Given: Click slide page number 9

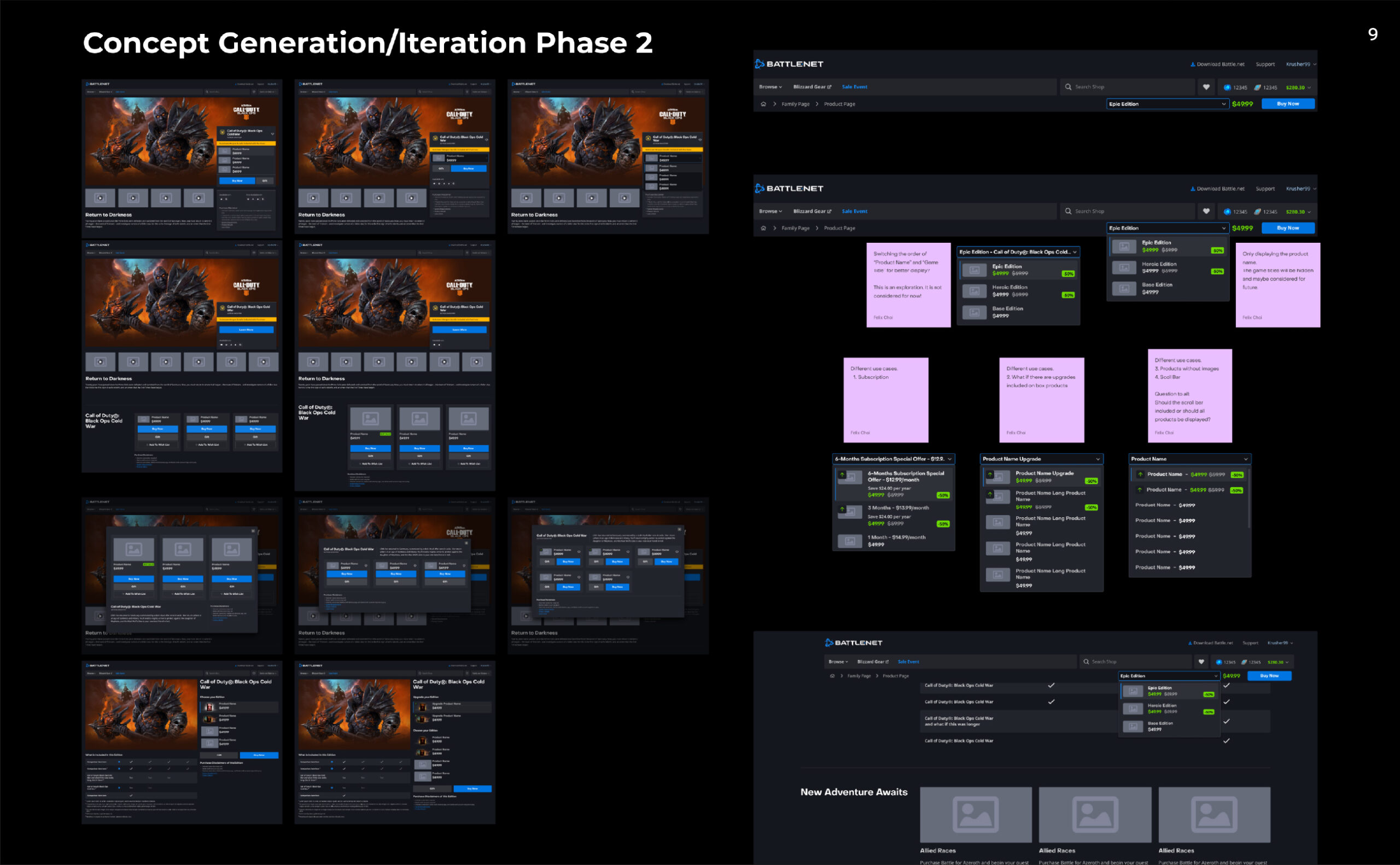Looking at the screenshot, I should [x=1373, y=34].
